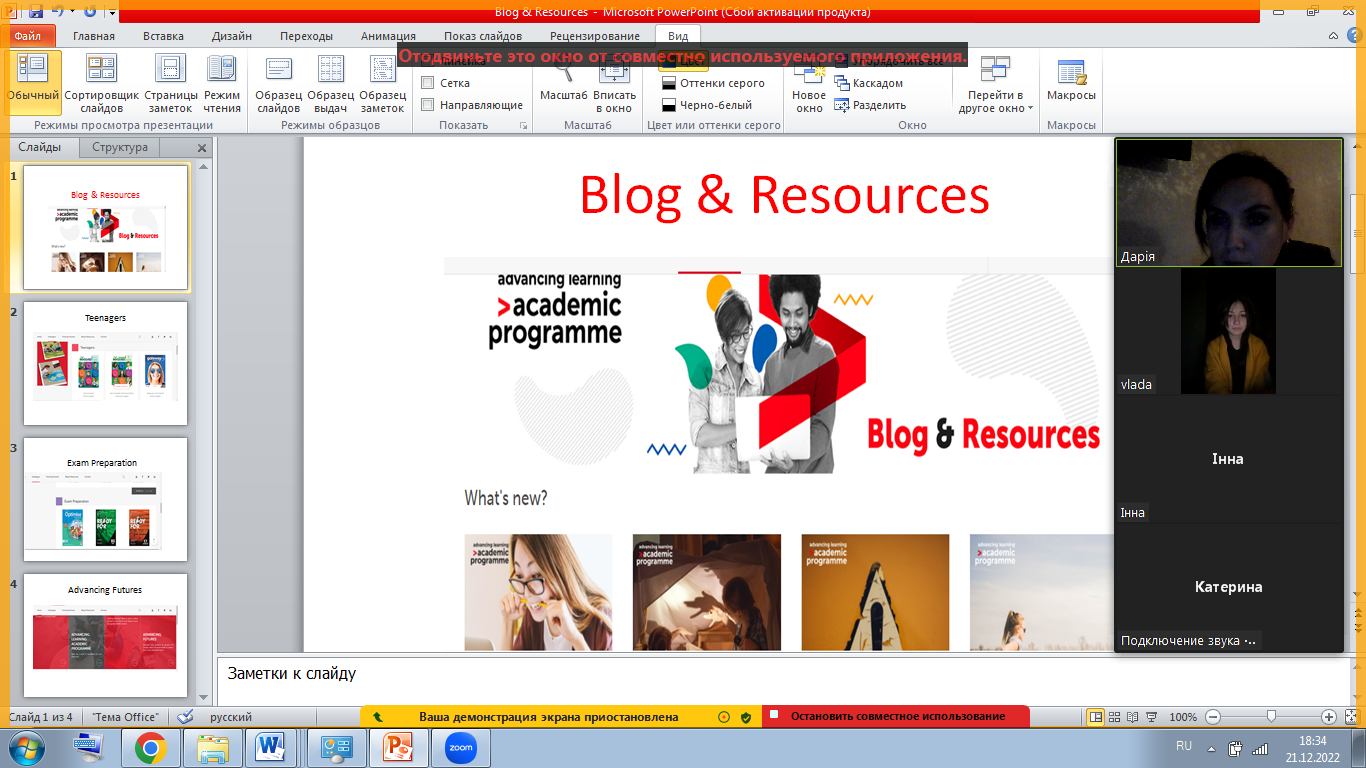The width and height of the screenshot is (1366, 768).
Task: Click the Undo arrow in quick access toolbar
Action: pos(60,12)
